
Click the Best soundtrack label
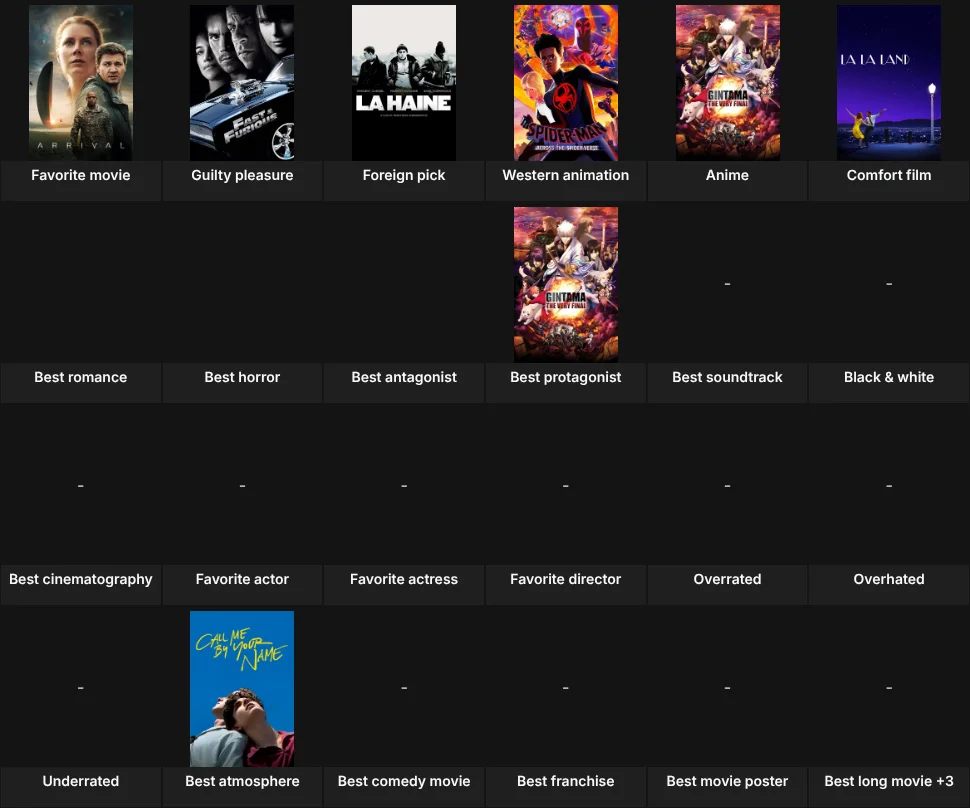tap(728, 377)
